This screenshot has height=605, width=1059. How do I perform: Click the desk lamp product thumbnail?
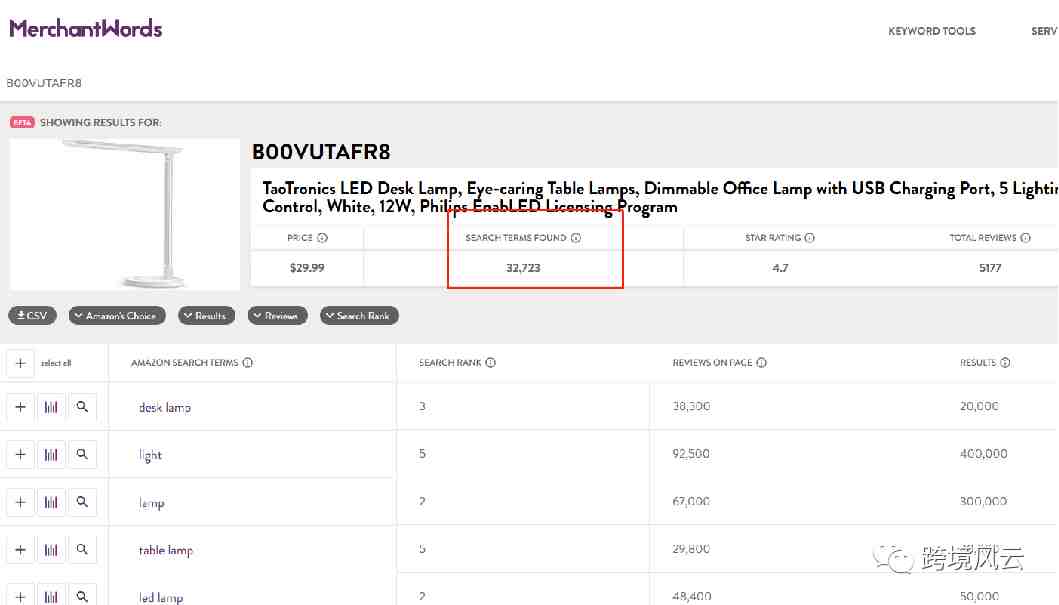click(125, 214)
